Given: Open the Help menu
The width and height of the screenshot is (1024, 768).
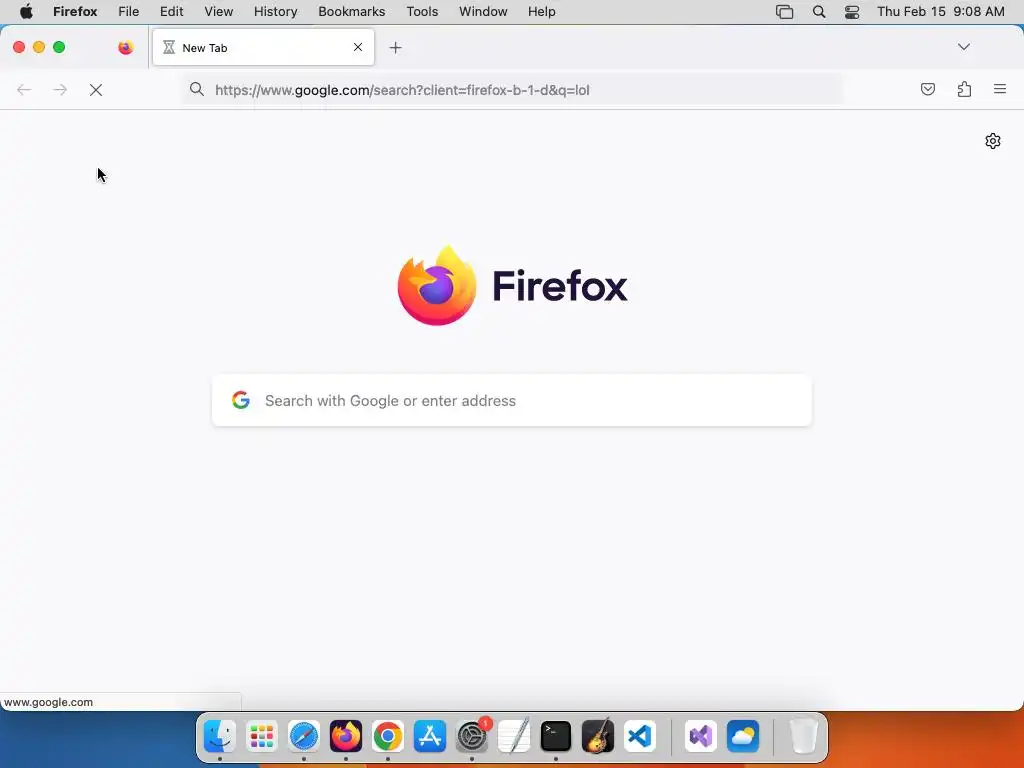Looking at the screenshot, I should click(542, 12).
